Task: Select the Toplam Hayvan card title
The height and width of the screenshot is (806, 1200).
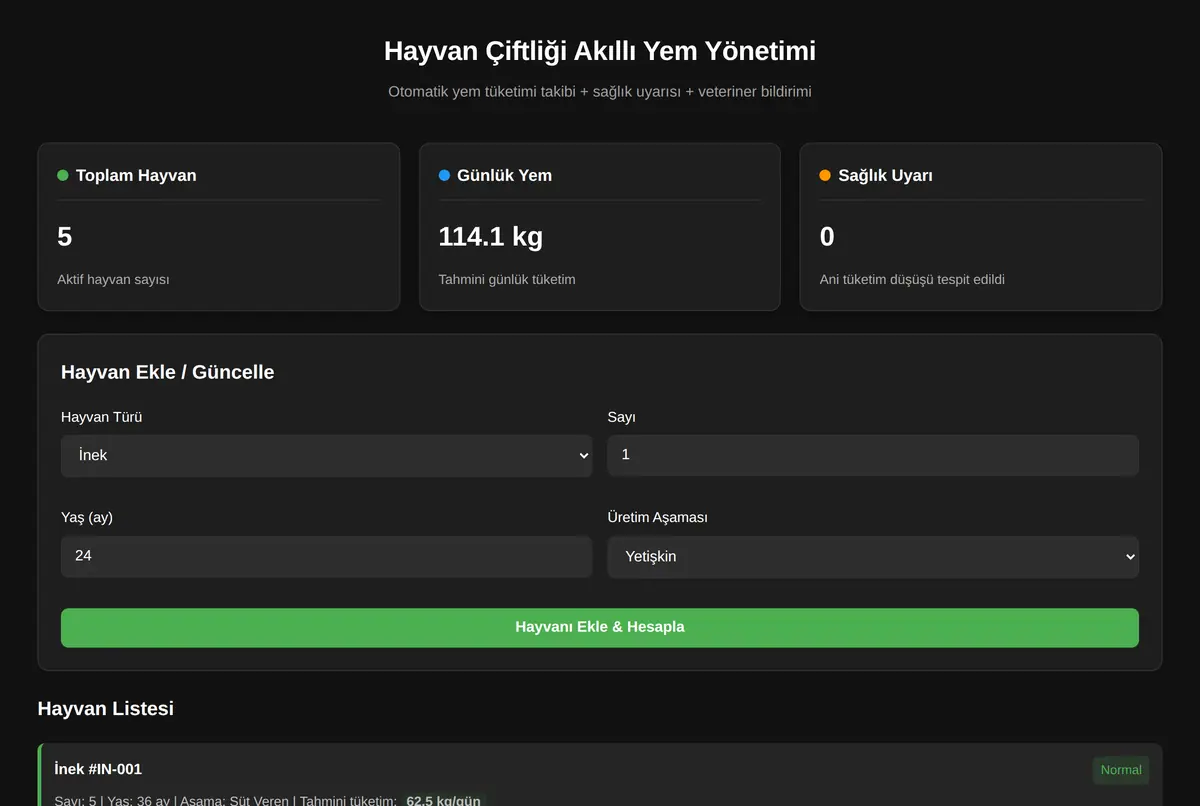Action: click(136, 175)
